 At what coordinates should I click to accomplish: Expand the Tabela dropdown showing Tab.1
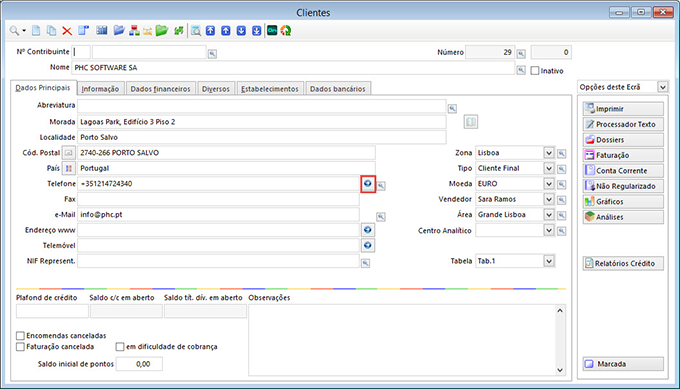[549, 261]
